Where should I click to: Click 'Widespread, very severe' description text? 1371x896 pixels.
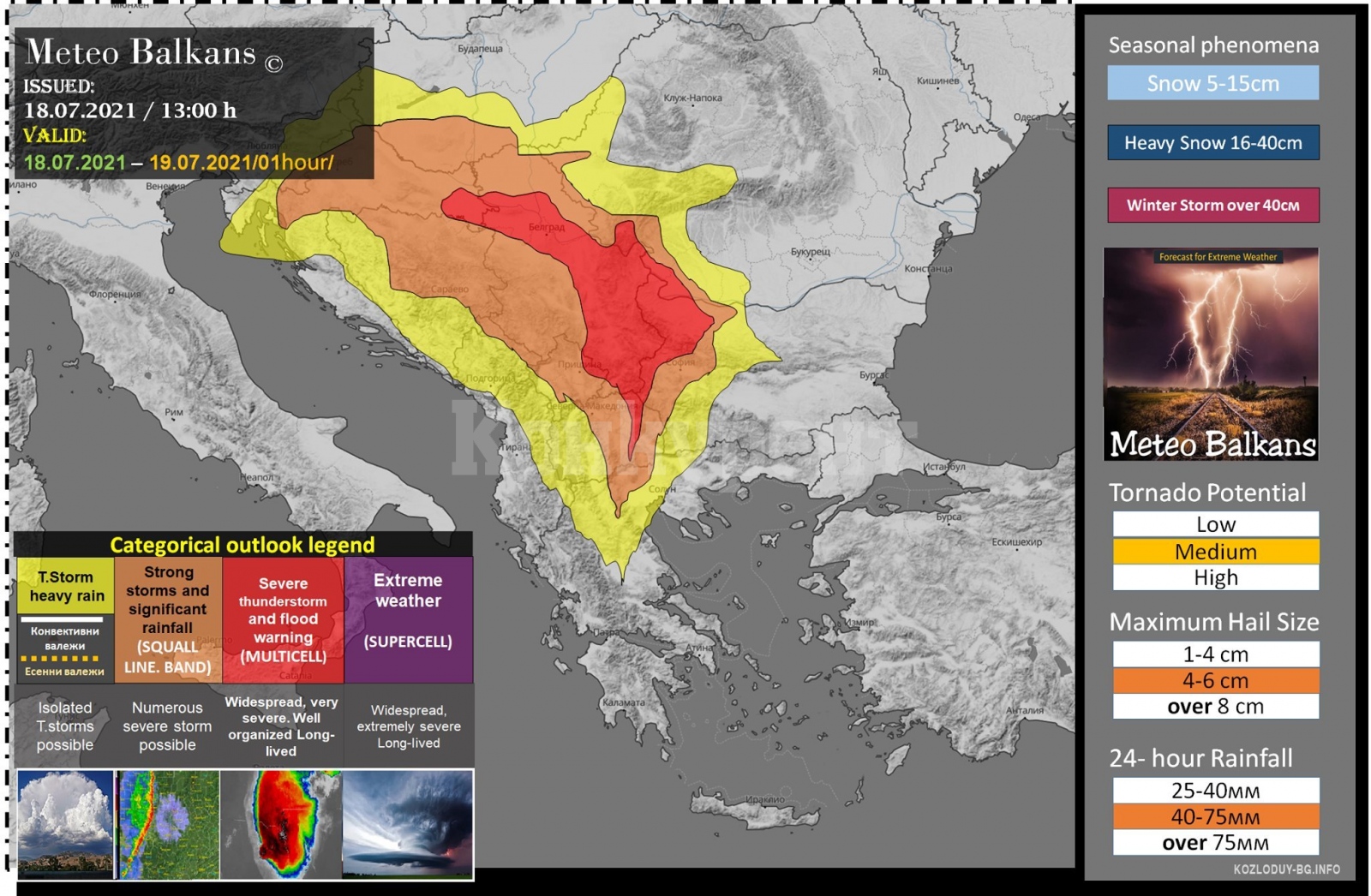pyautogui.click(x=281, y=726)
